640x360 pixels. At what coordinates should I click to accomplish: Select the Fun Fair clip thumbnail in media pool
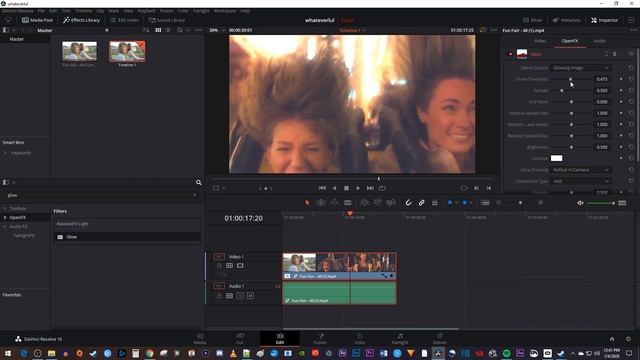80,51
